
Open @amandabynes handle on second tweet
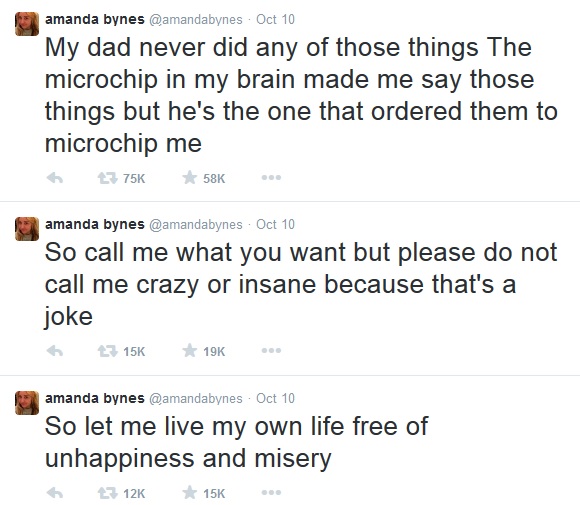(x=196, y=225)
